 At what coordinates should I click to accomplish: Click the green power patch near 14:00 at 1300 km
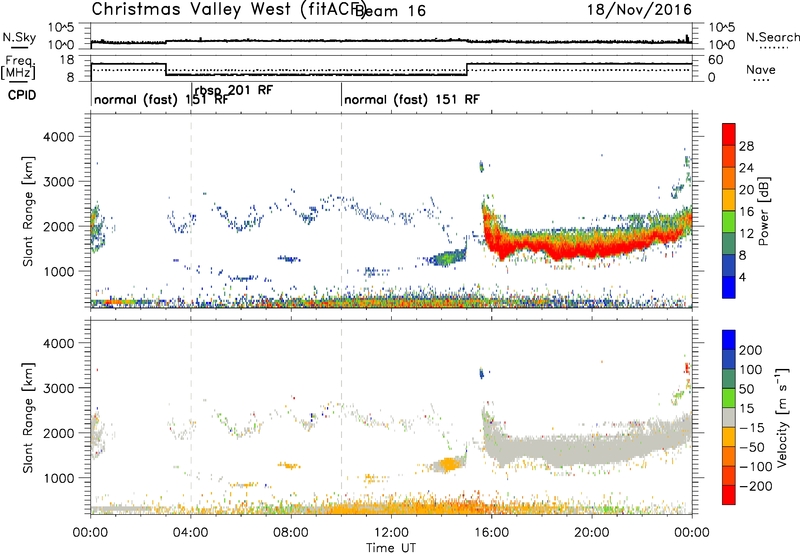[445, 258]
